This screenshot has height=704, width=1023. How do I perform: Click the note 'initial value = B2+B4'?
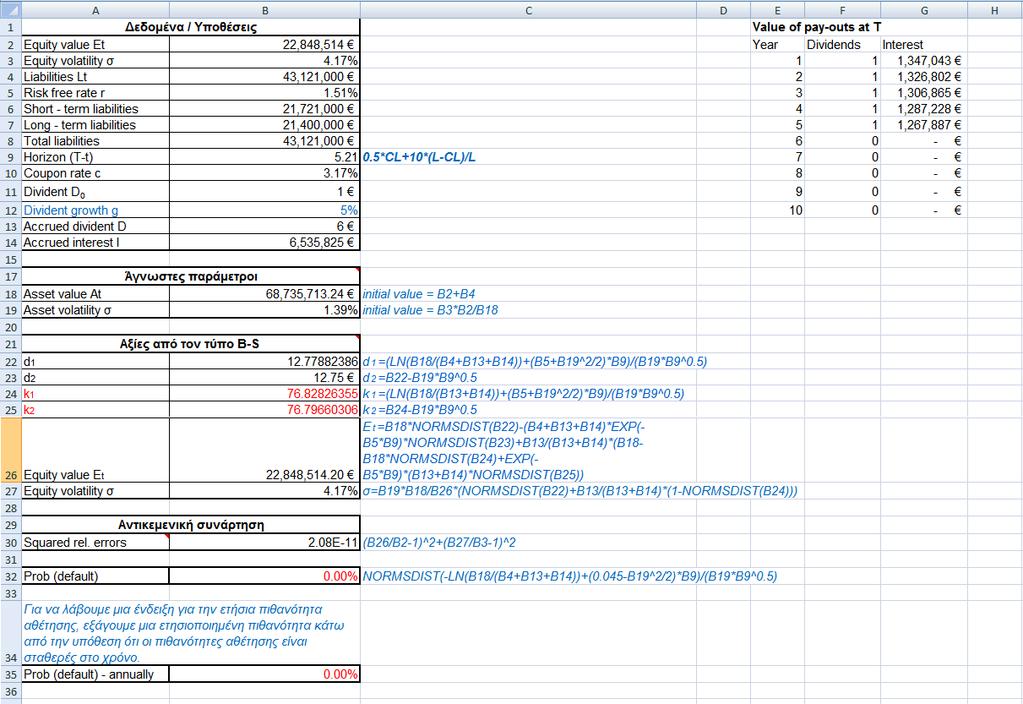tap(419, 294)
